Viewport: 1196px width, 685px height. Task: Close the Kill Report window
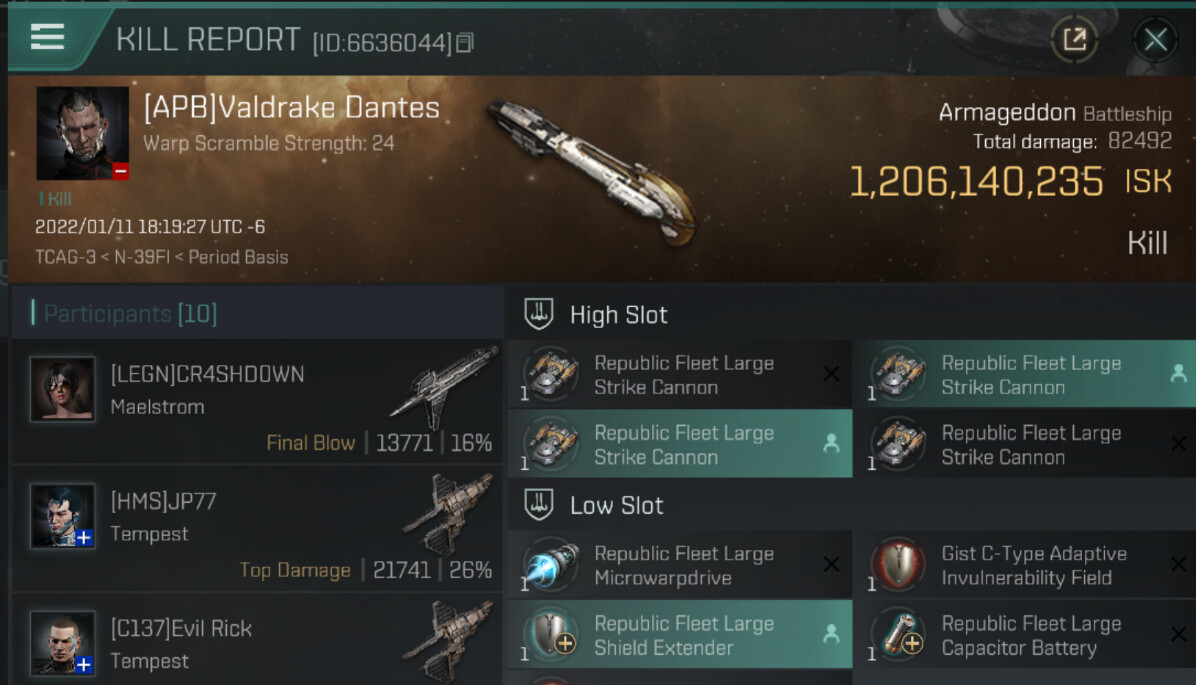click(x=1155, y=40)
